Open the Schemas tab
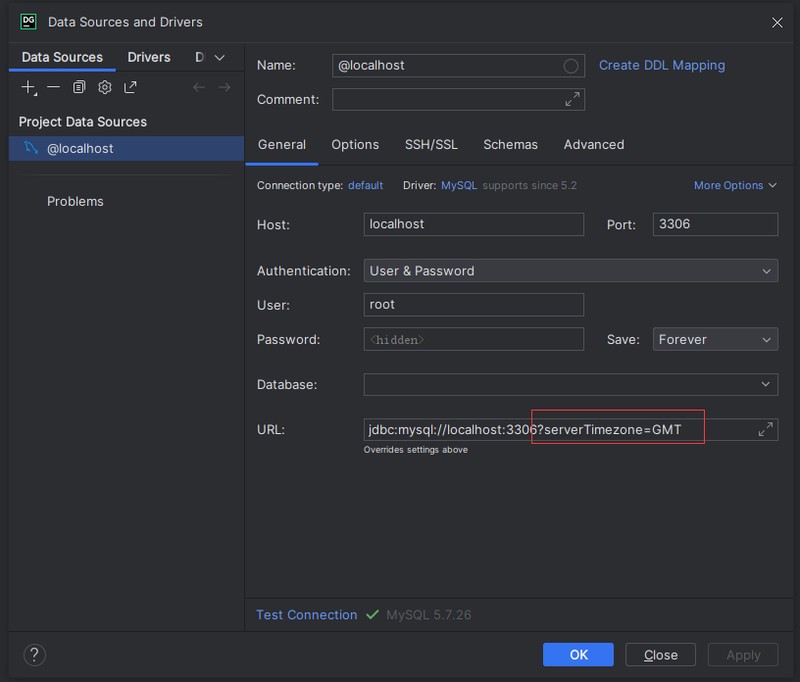This screenshot has width=800, height=682. tap(510, 145)
